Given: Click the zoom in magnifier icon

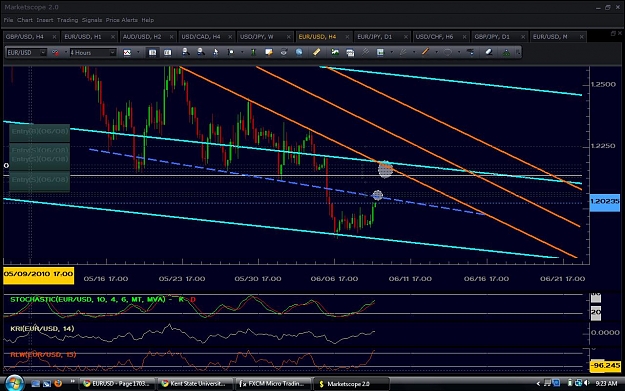Looking at the screenshot, I should 185,52.
